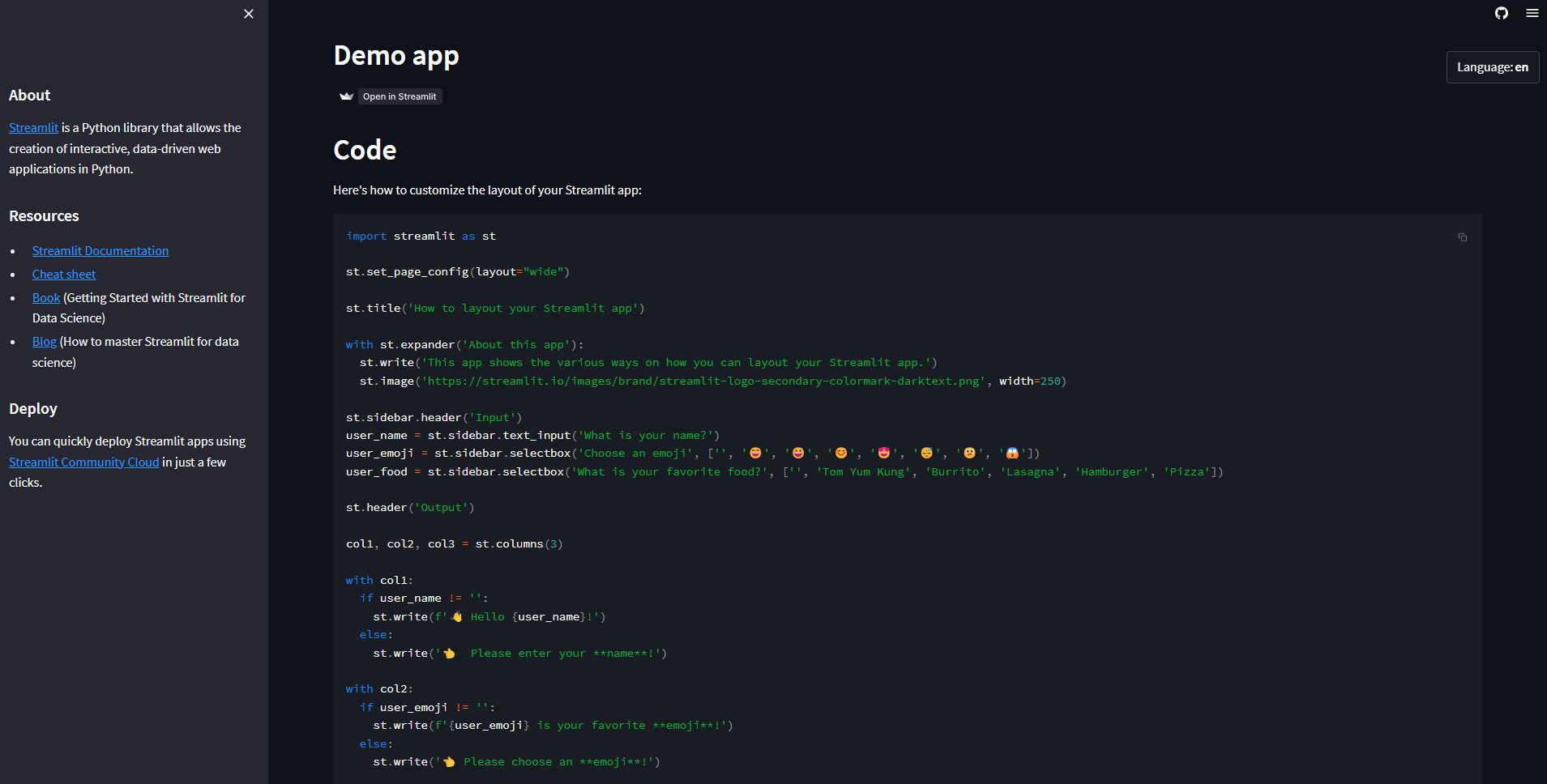The width and height of the screenshot is (1547, 784).
Task: Click the 'Code' section heading
Action: 365,149
